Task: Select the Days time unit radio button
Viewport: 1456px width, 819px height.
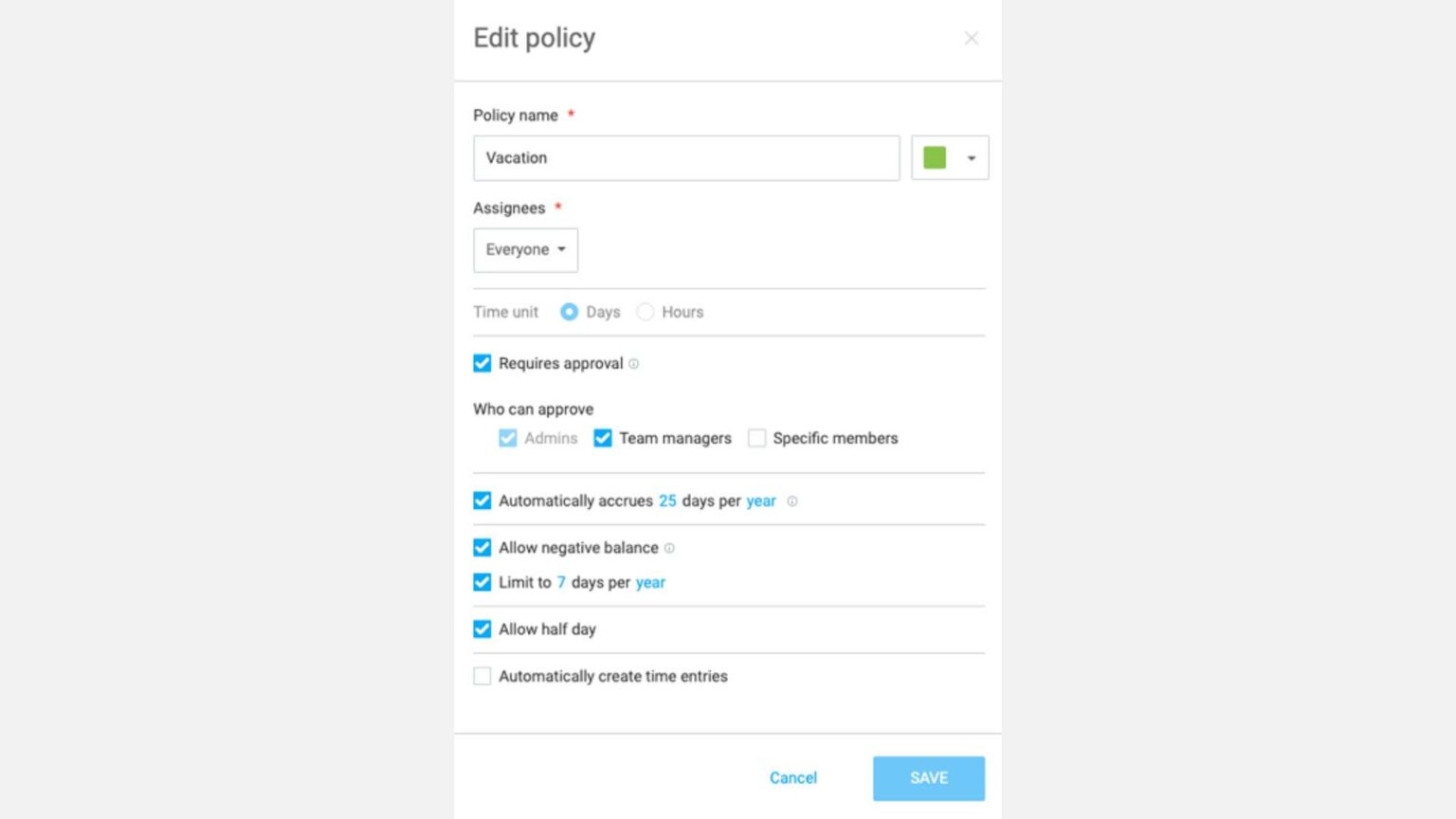Action: 569,312
